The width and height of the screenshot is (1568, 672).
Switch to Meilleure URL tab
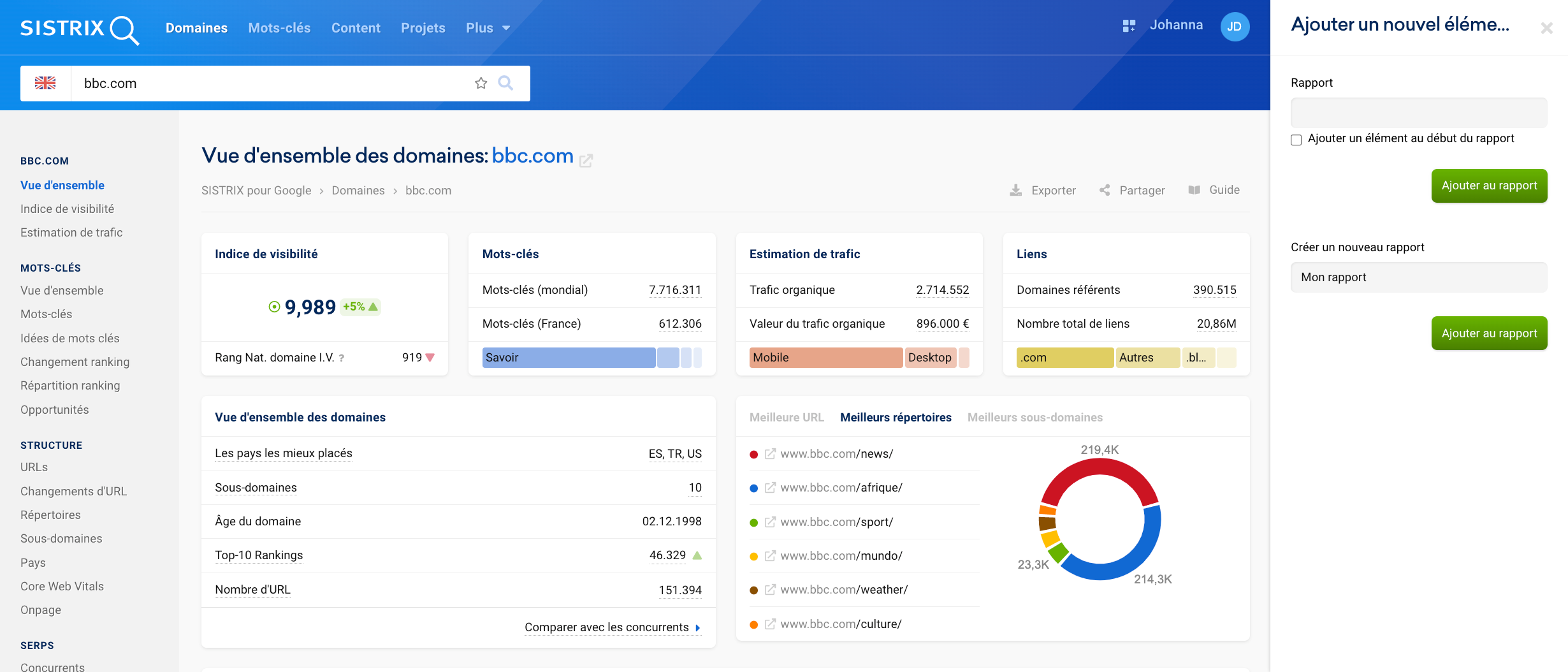(787, 418)
